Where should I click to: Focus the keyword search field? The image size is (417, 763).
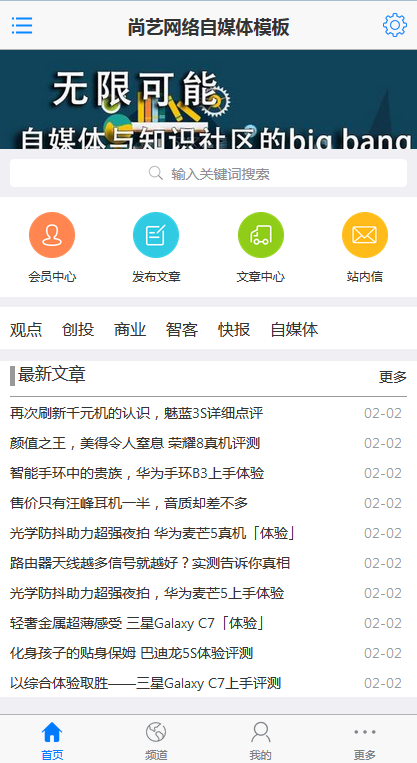click(208, 173)
